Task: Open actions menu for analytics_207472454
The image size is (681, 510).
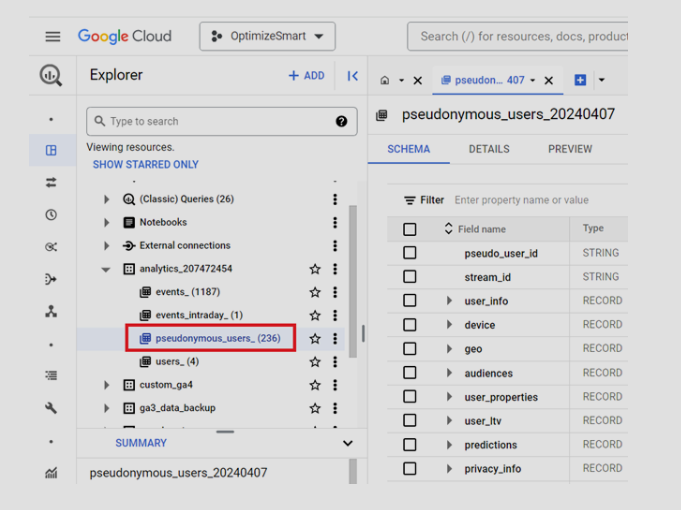Action: click(335, 269)
